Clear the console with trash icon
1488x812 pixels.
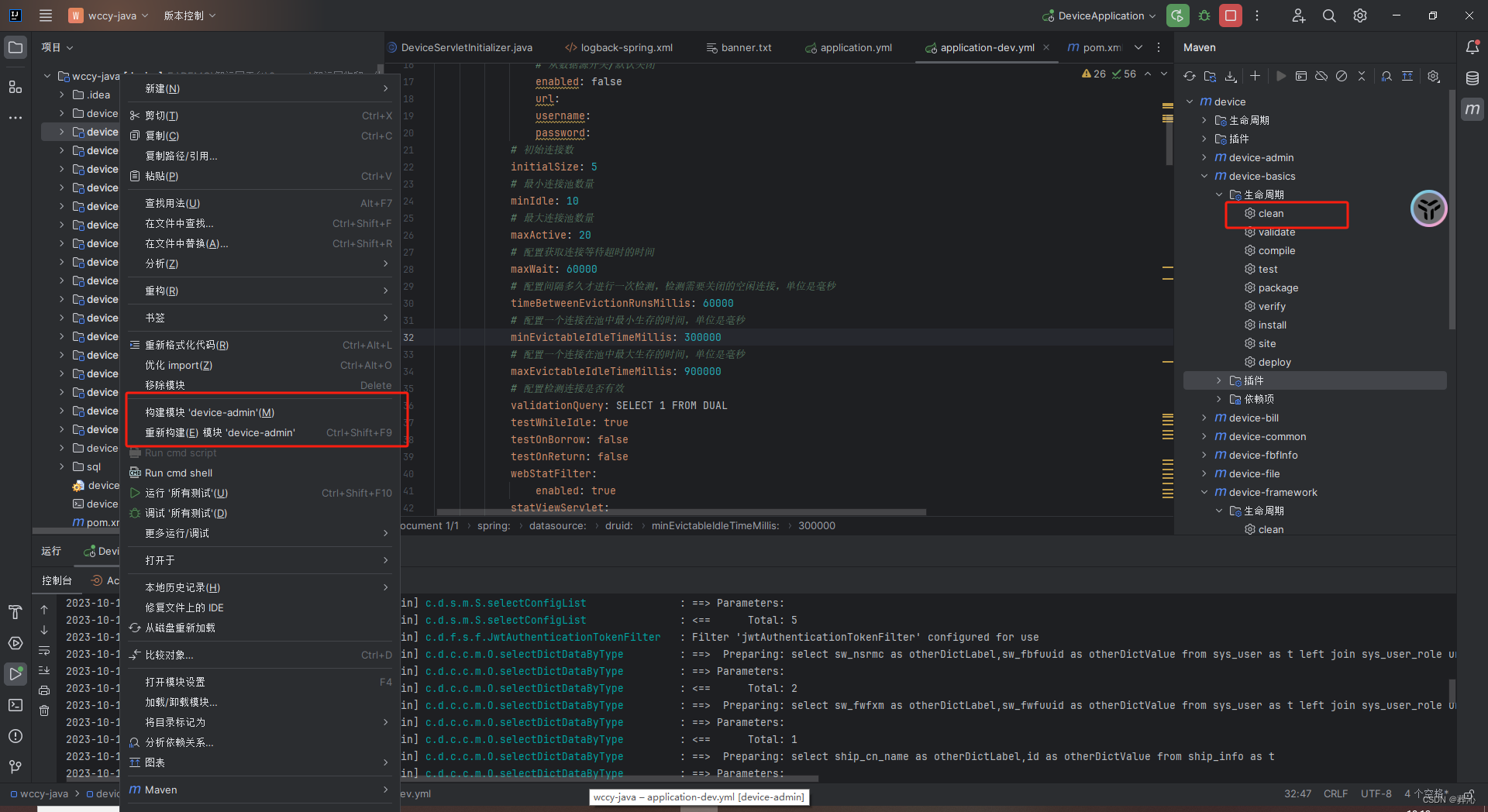tap(44, 710)
